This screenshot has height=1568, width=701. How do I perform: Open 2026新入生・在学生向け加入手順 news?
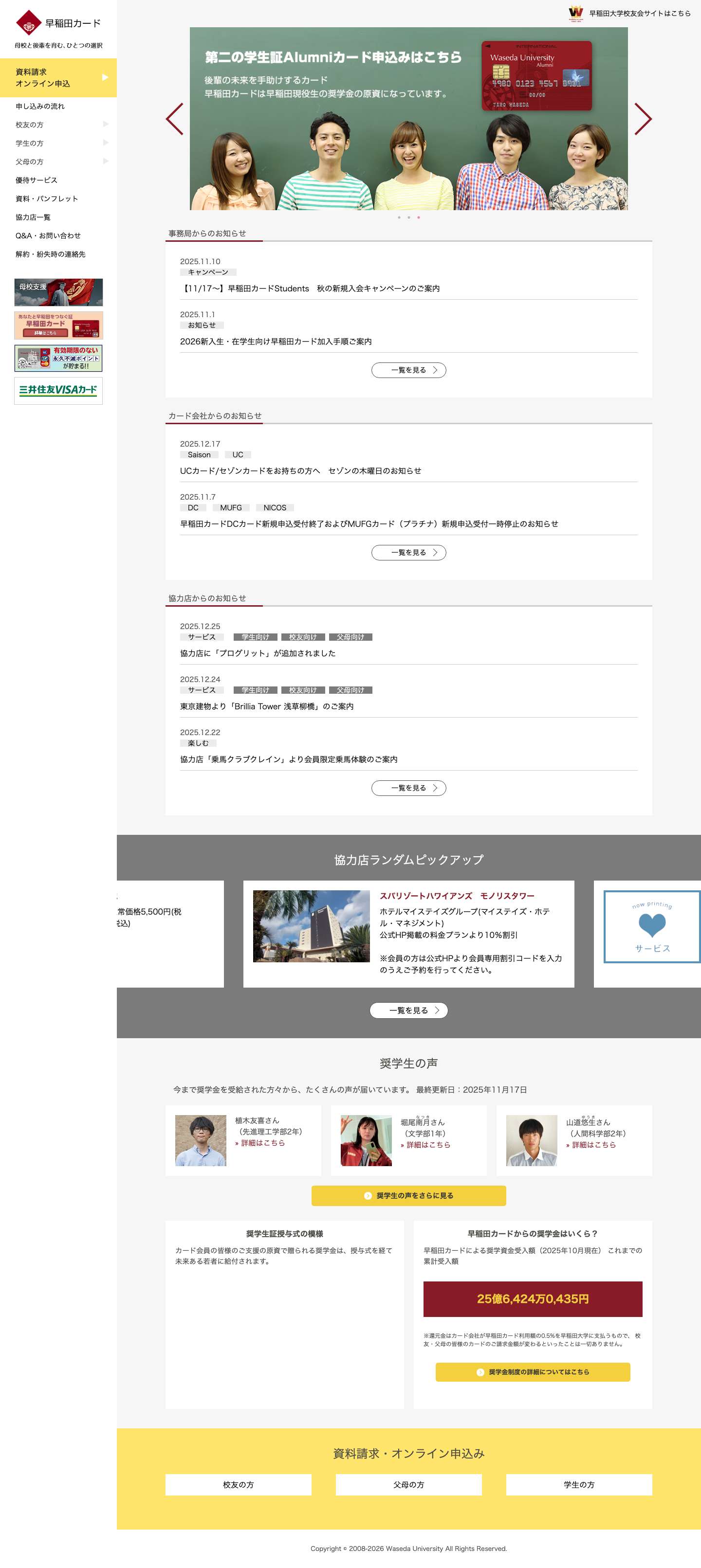click(276, 342)
